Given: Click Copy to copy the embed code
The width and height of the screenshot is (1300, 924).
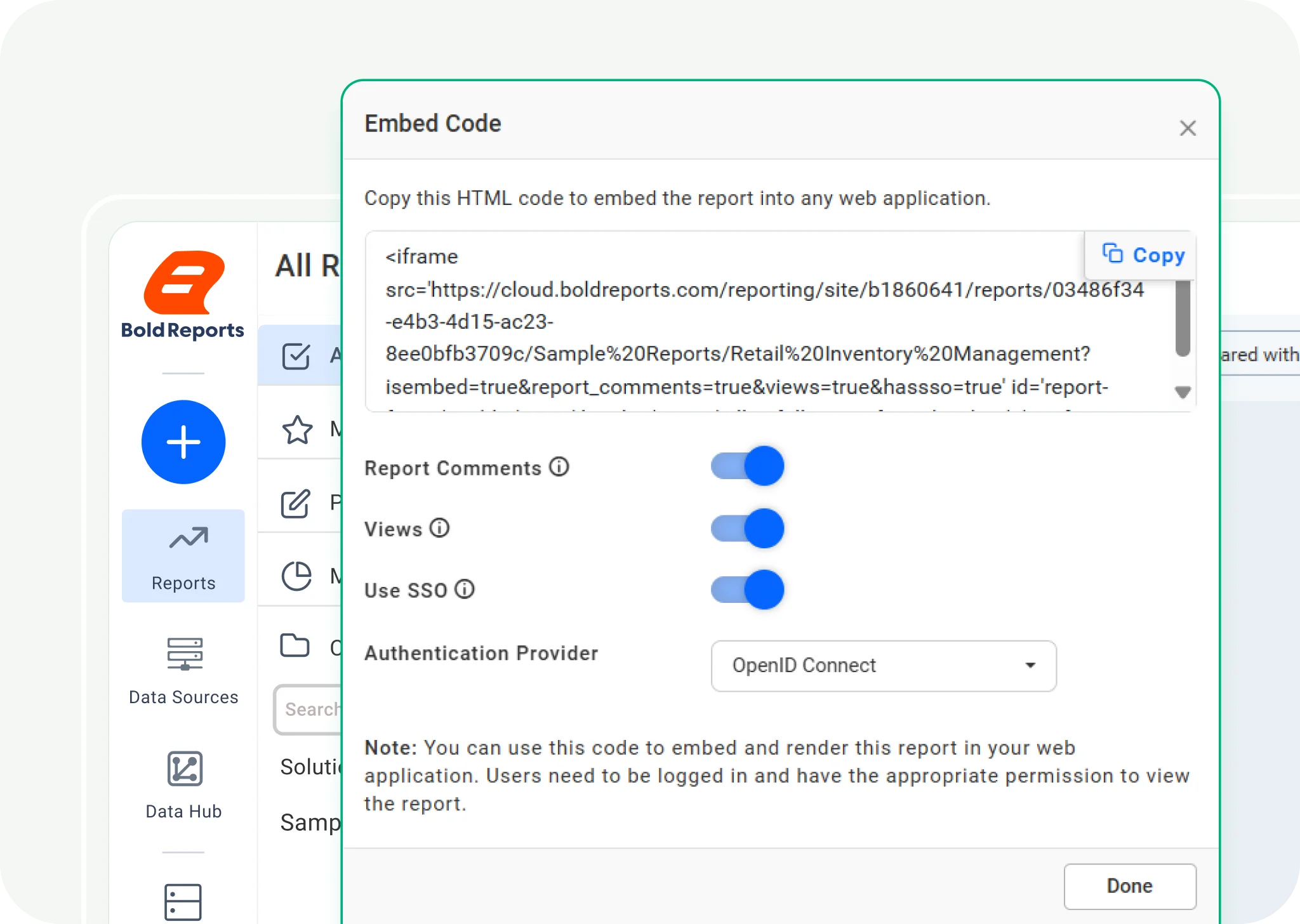Looking at the screenshot, I should click(1141, 254).
